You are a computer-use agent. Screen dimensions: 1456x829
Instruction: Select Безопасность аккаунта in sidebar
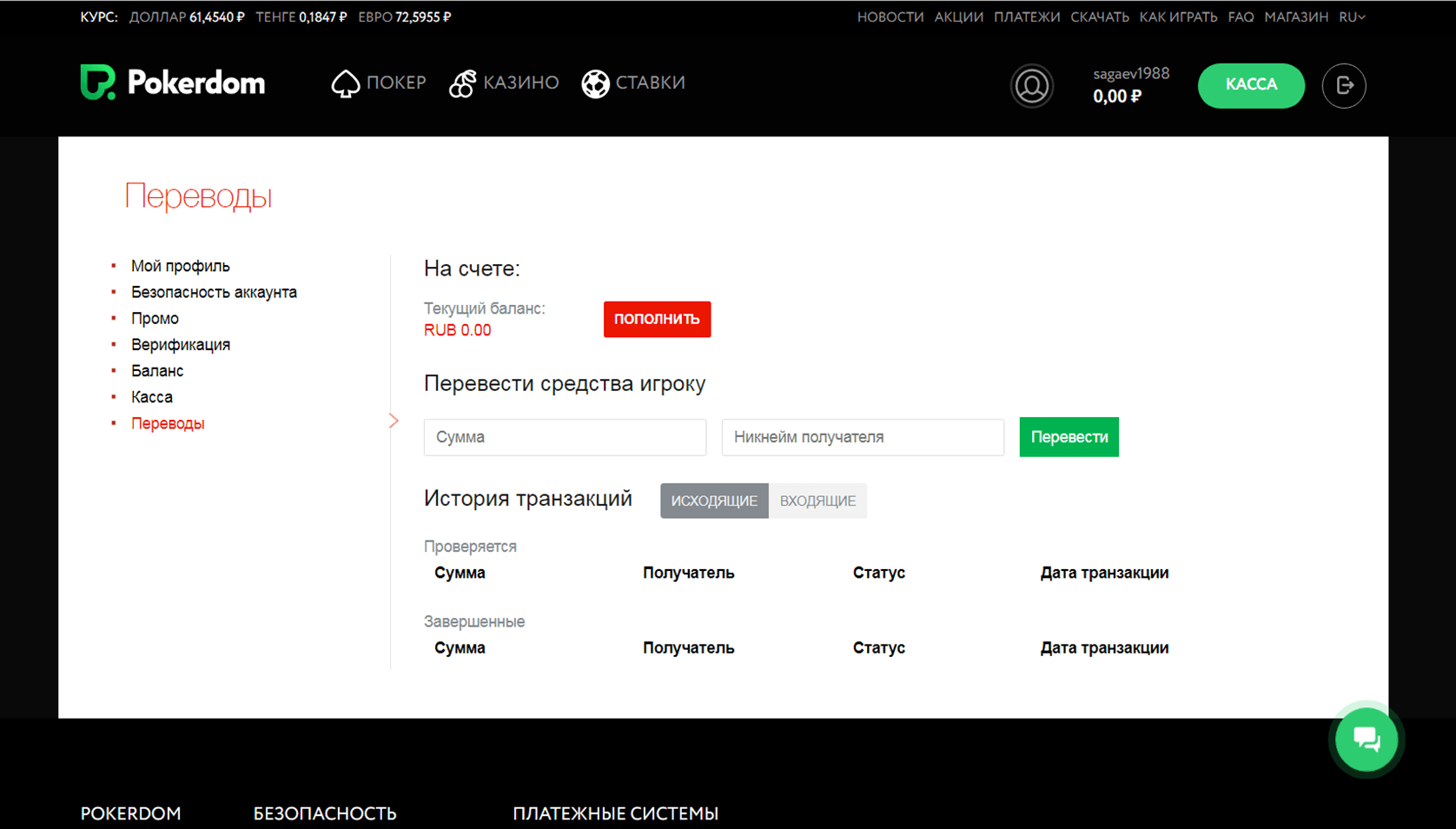coord(214,292)
